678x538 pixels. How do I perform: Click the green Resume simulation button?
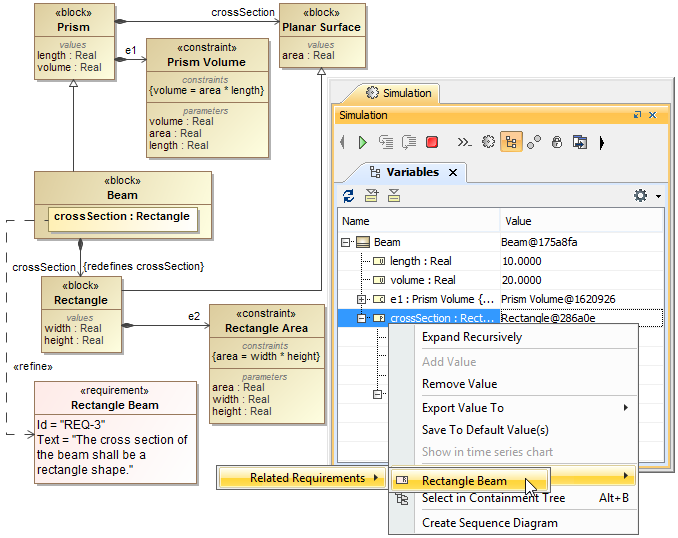tap(363, 143)
